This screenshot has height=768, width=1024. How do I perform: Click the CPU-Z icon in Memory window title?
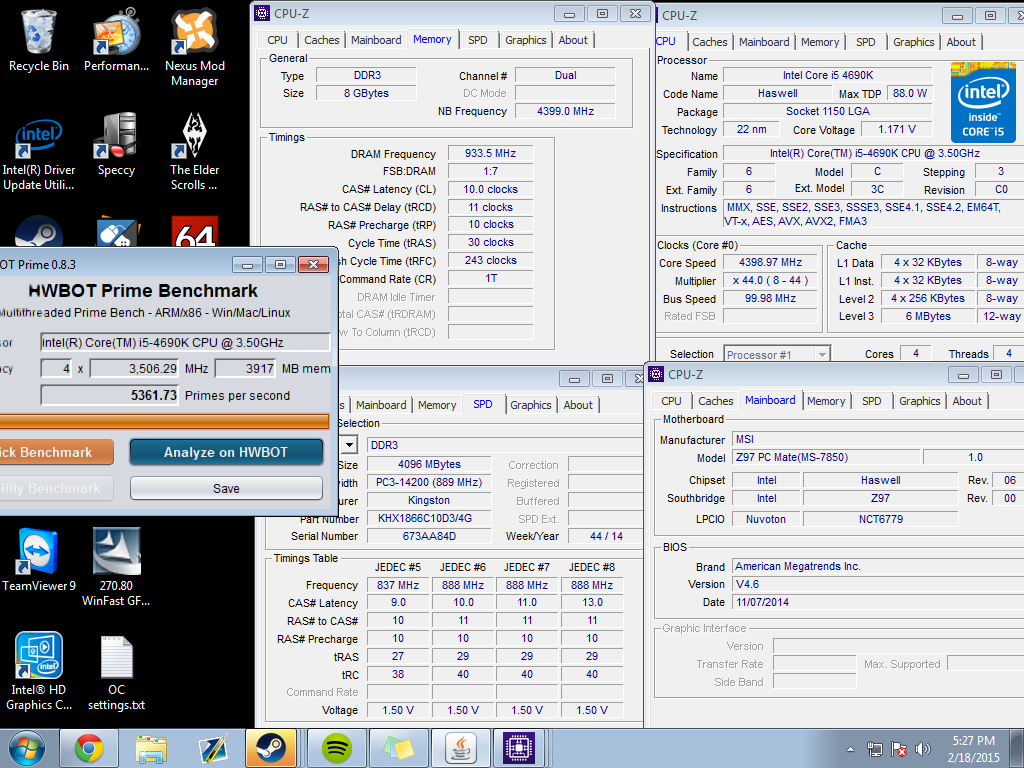tap(262, 13)
